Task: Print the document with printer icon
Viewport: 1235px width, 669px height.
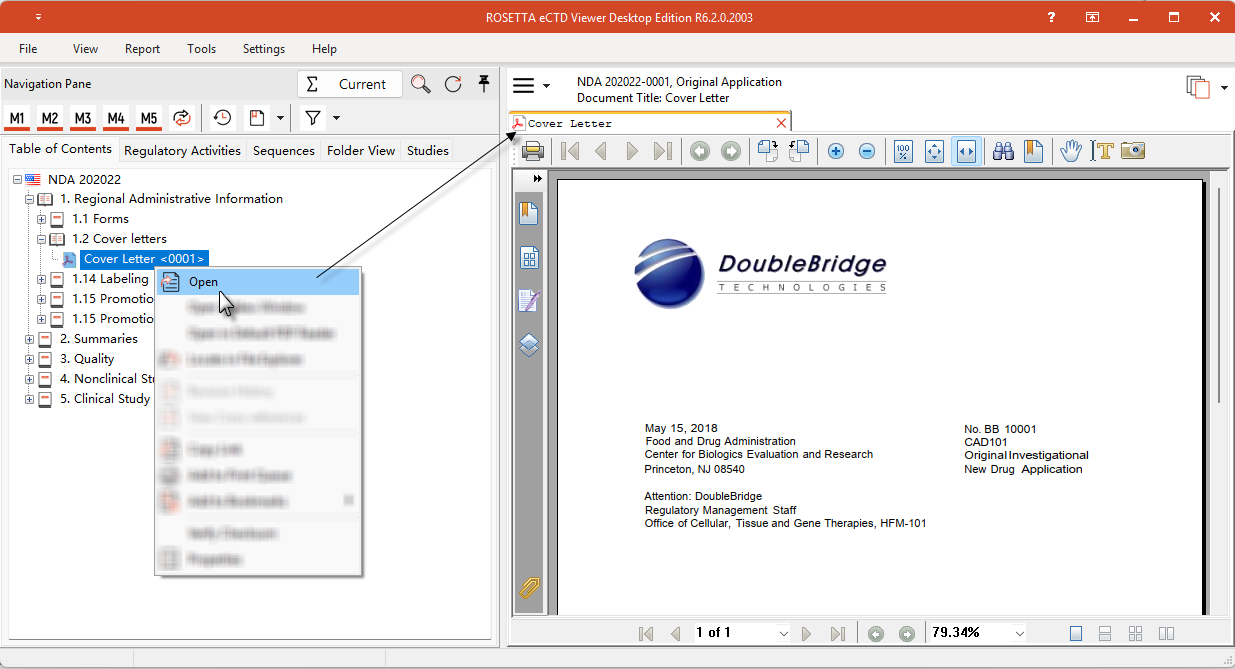Action: (x=533, y=151)
